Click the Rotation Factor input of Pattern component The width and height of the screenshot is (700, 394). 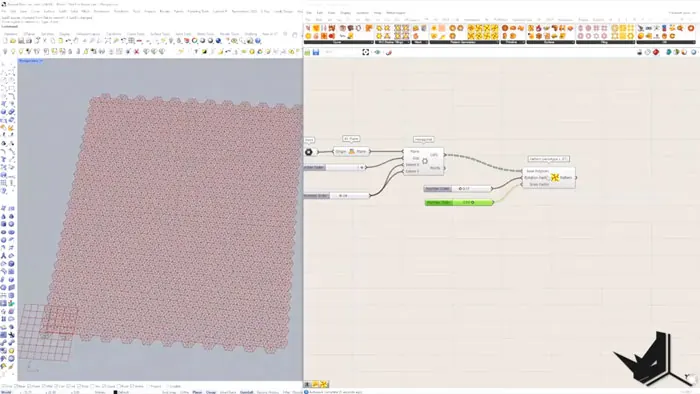536,178
